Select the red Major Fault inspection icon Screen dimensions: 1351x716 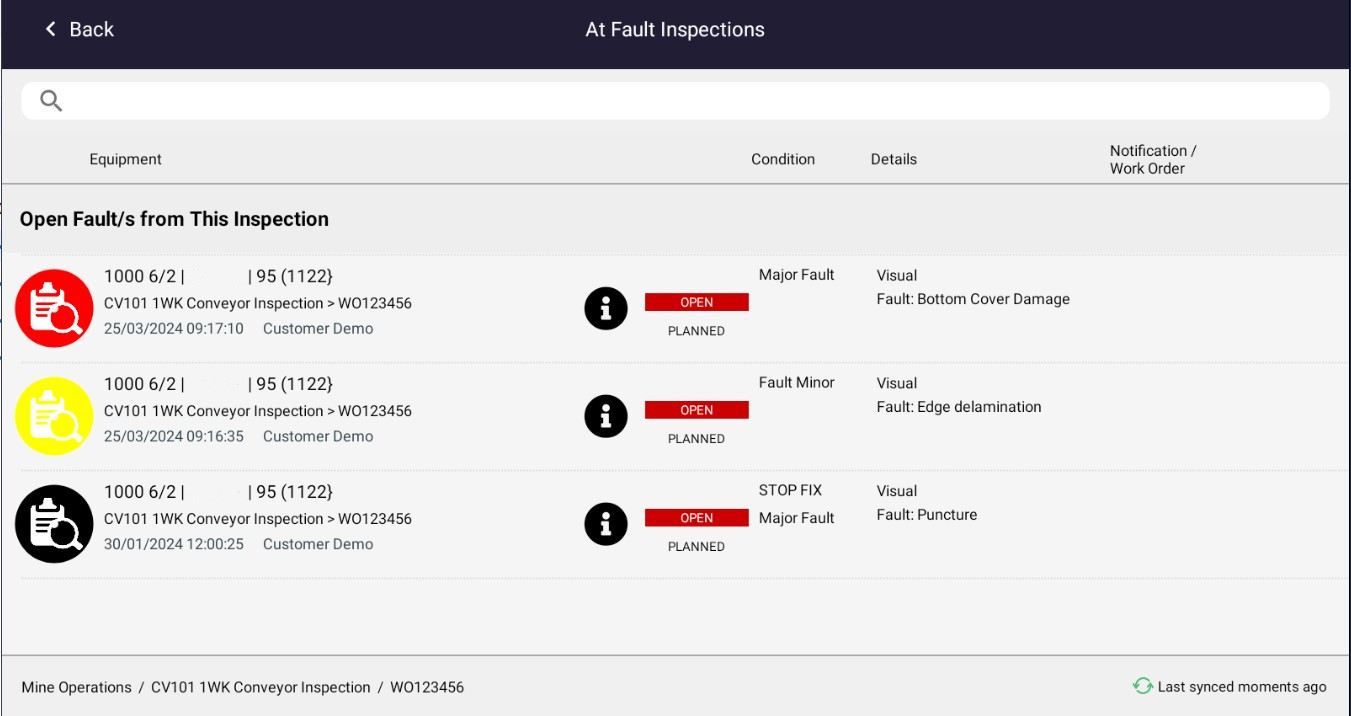pos(55,306)
